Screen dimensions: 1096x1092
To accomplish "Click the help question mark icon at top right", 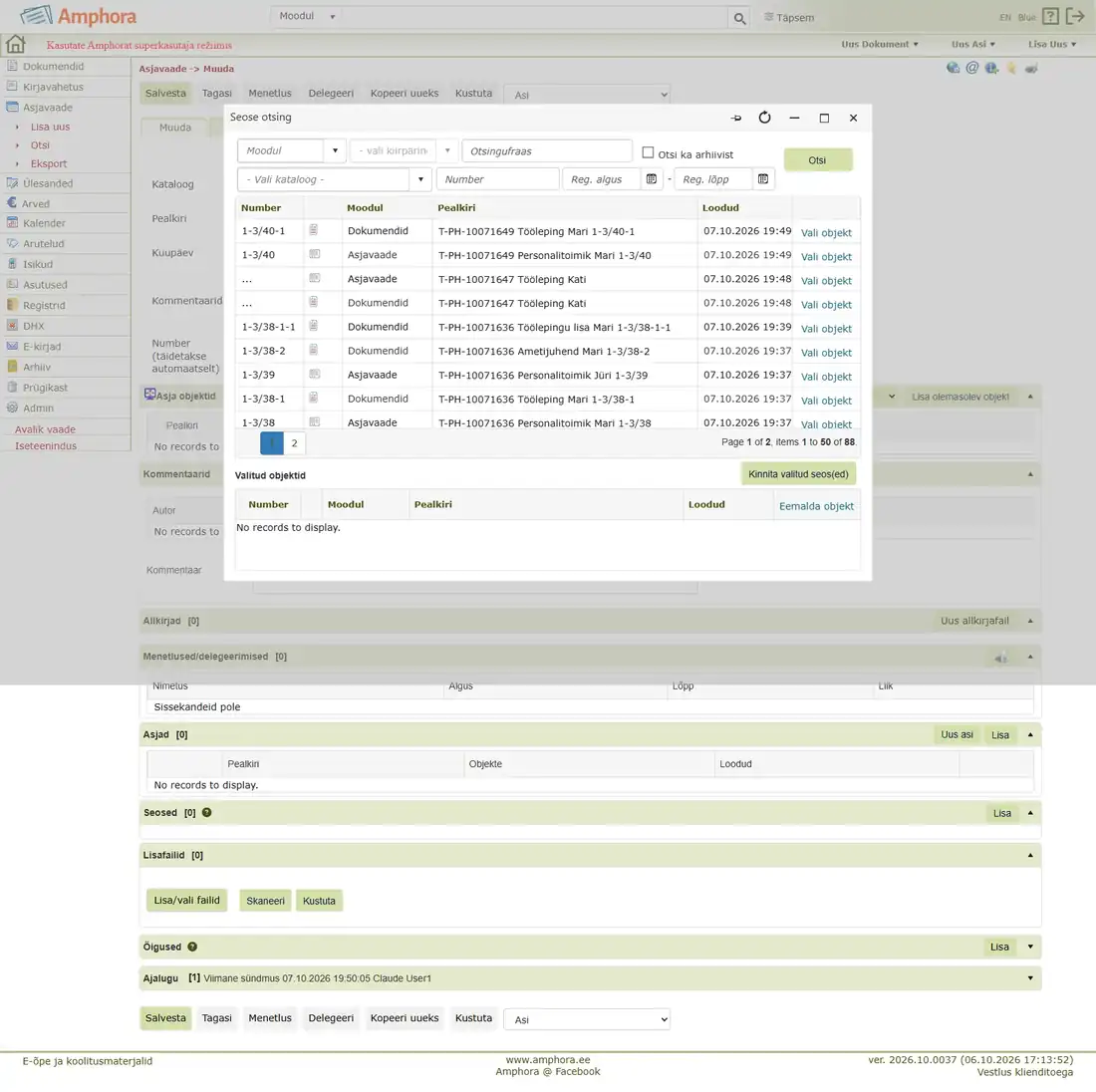I will pyautogui.click(x=1050, y=16).
